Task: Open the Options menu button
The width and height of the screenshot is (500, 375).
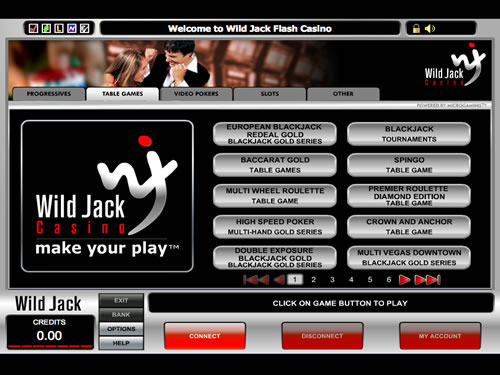Action: click(x=121, y=329)
